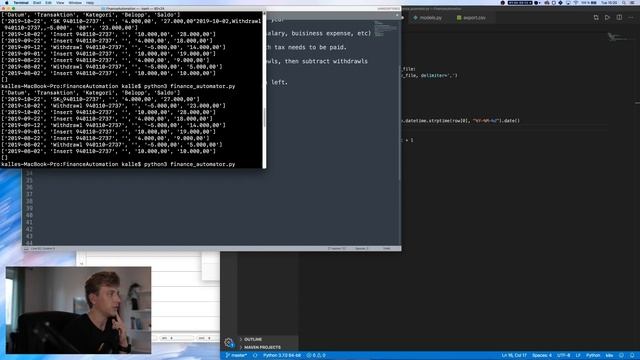640x360 pixels.
Task: Click the Sublime Text minimap
Action: [385, 29]
